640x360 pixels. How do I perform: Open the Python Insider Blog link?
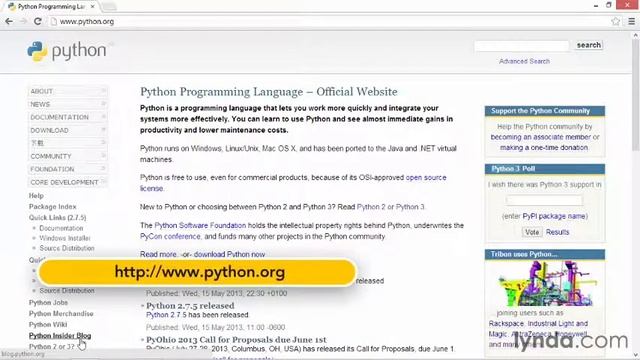click(x=60, y=336)
